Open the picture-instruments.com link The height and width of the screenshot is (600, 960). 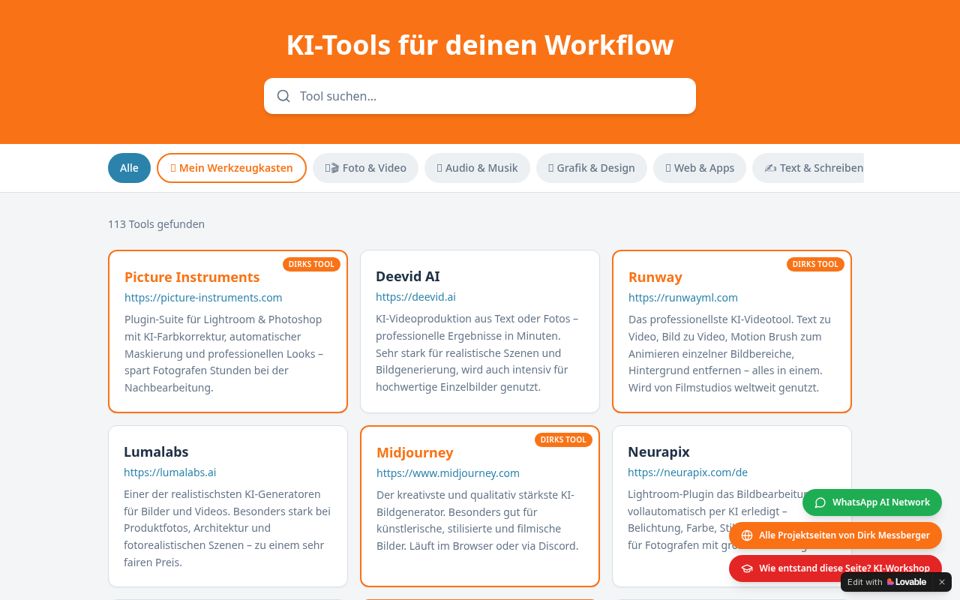tap(203, 298)
